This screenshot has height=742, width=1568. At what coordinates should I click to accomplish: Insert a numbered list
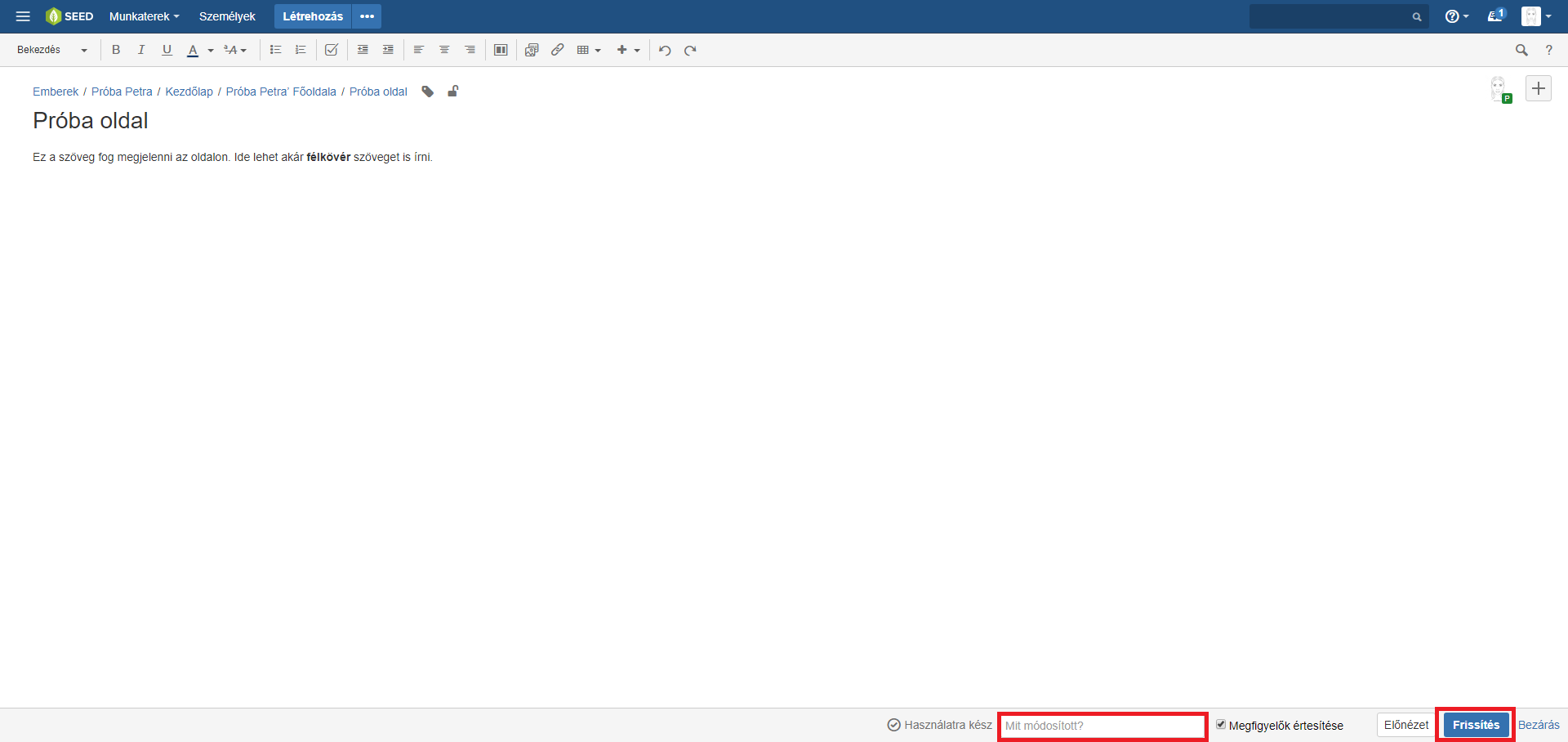301,50
